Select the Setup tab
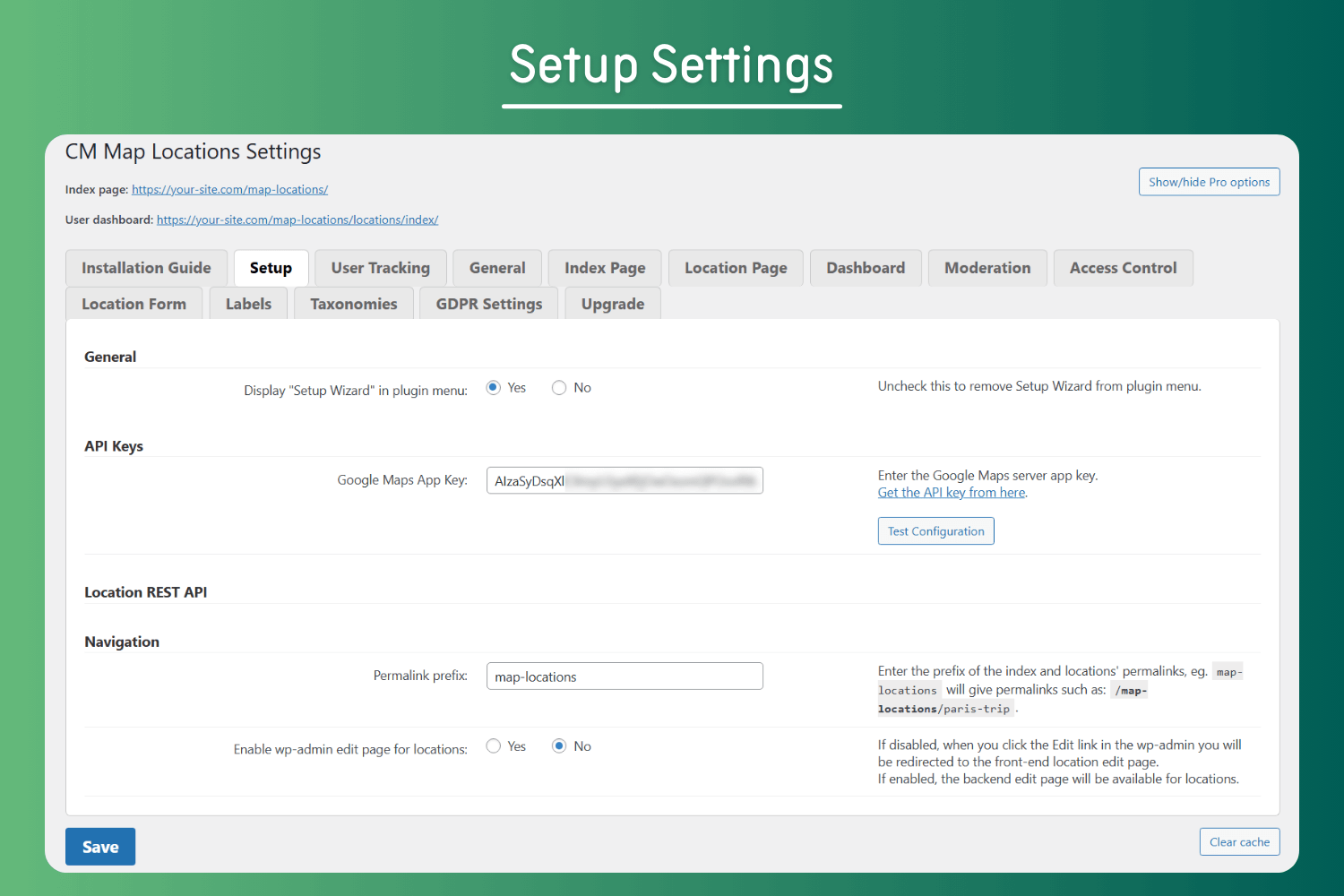The height and width of the screenshot is (896, 1344). tap(271, 268)
